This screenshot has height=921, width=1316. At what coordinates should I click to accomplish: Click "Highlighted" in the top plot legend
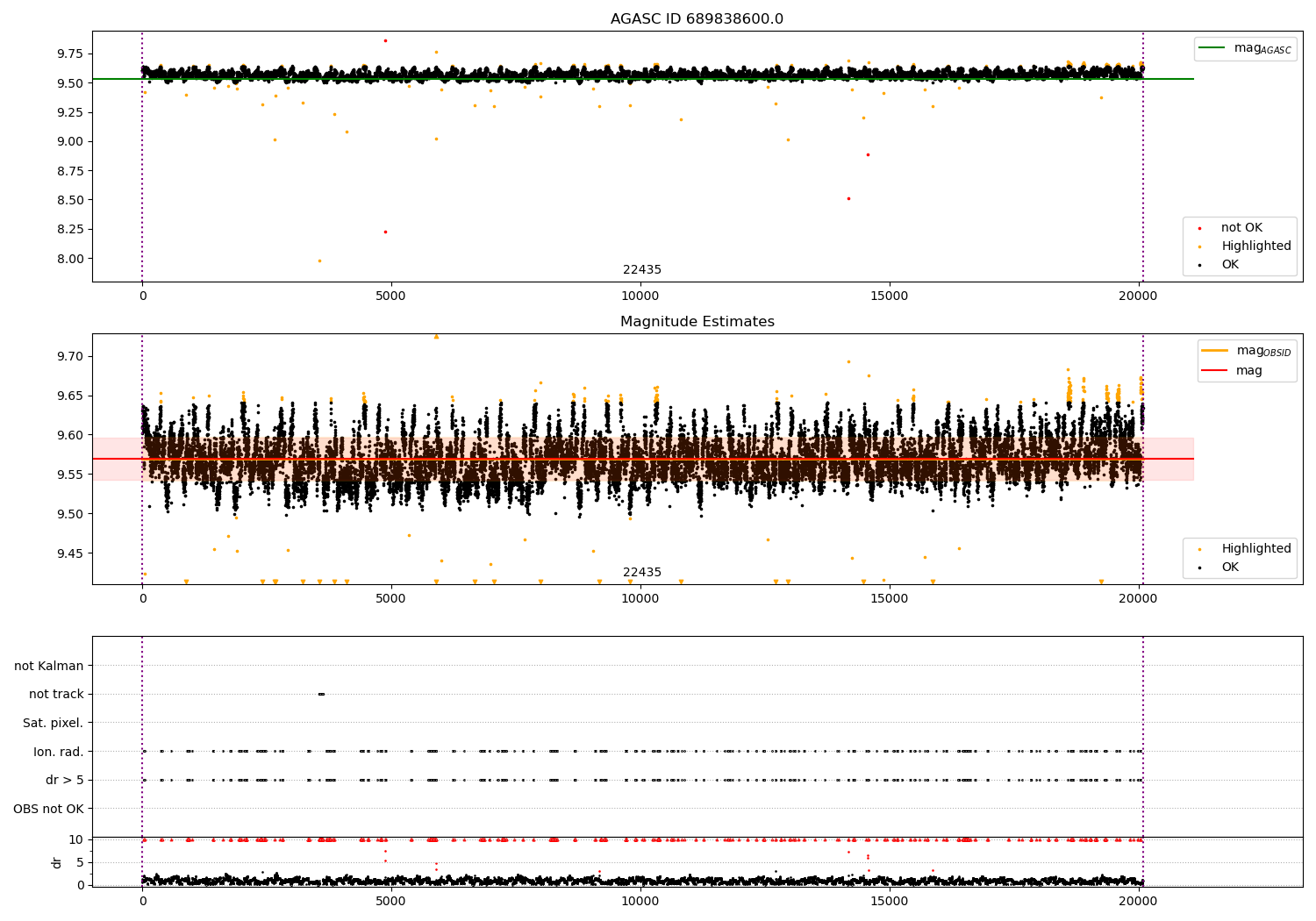coord(1256,246)
